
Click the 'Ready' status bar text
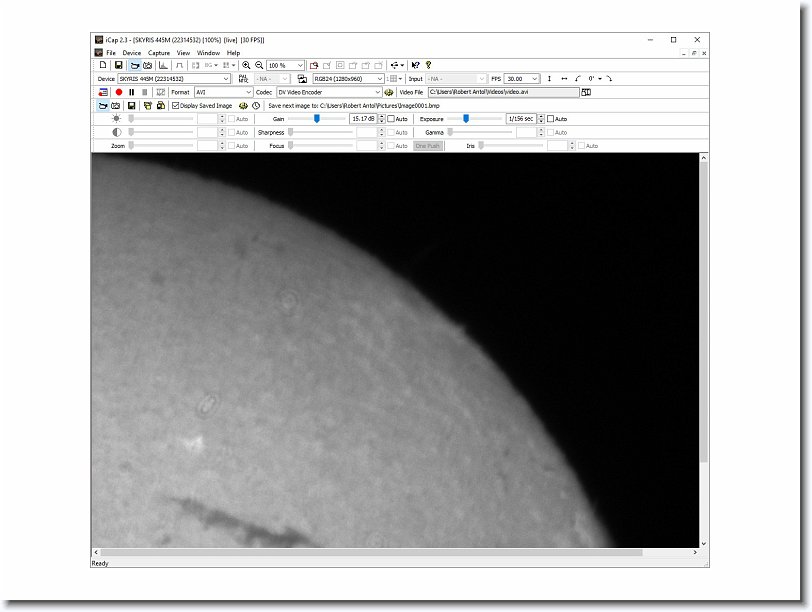pos(100,563)
